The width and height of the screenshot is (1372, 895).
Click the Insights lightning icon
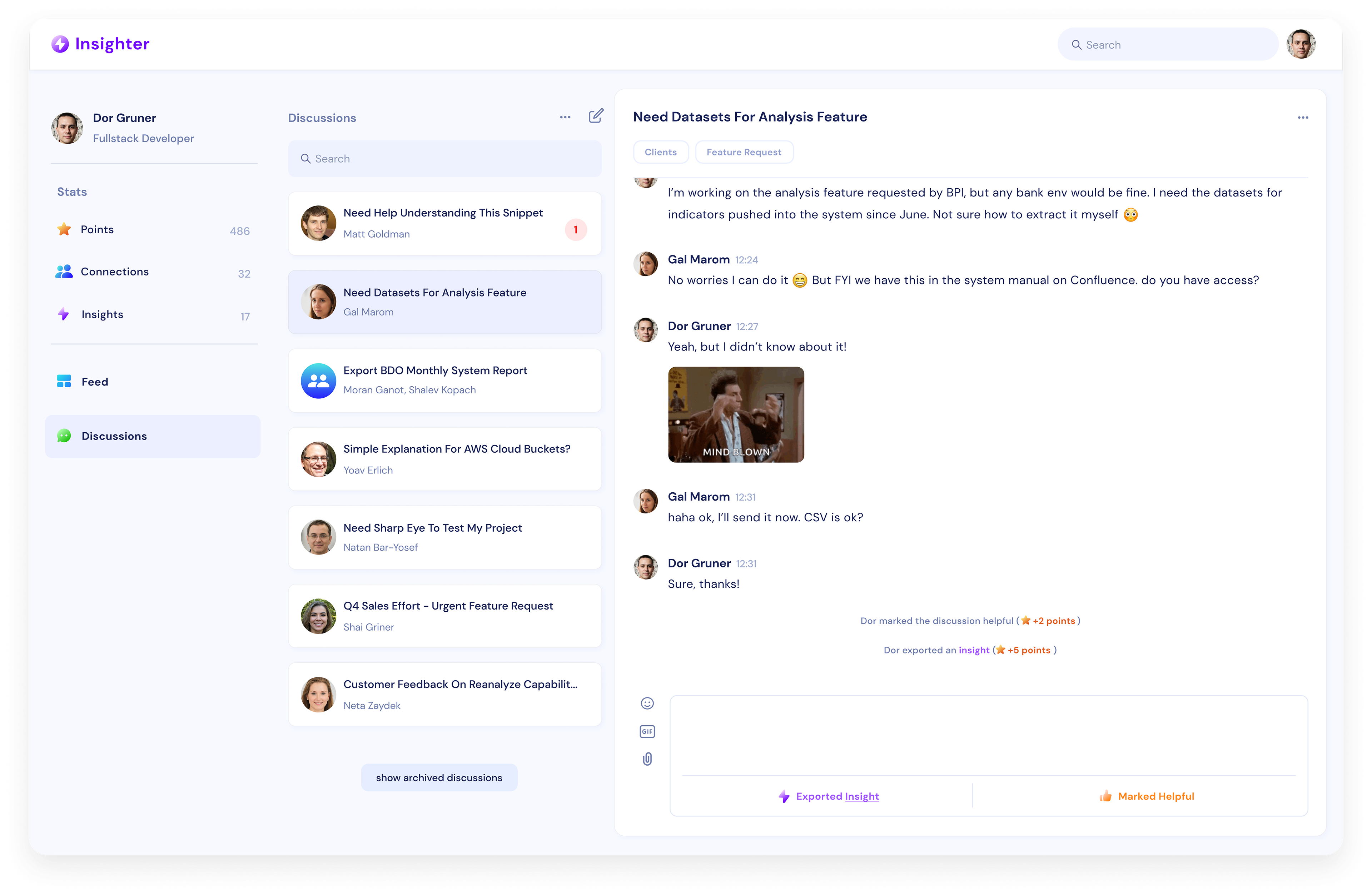pos(63,314)
